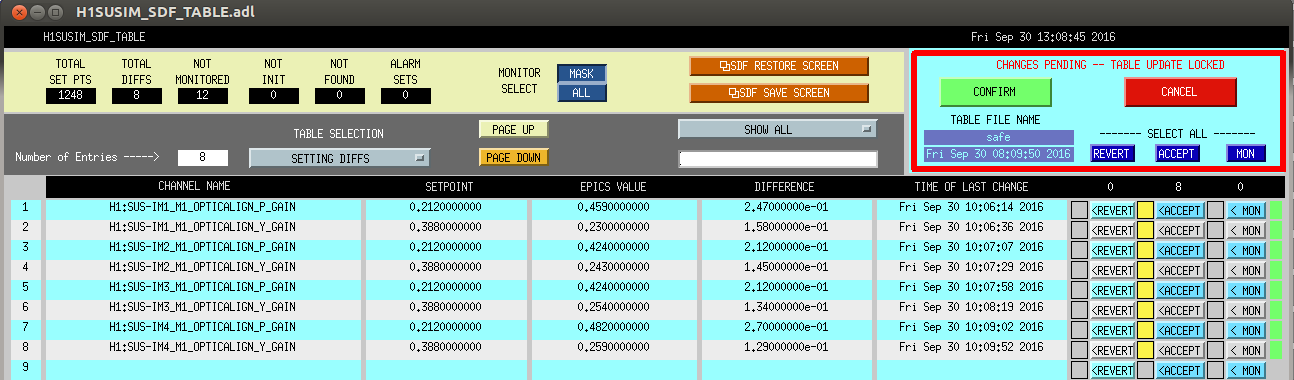Image resolution: width=1294 pixels, height=380 pixels.
Task: Click channel name H1:SUS-IM4_M1_OPTICALIGN_P_GAIN
Action: click(202, 327)
